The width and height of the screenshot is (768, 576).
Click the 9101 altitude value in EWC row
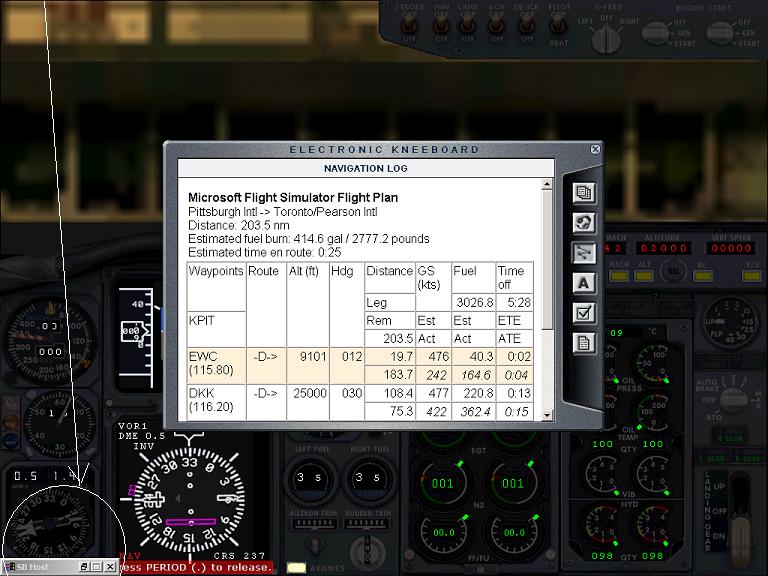coord(313,357)
